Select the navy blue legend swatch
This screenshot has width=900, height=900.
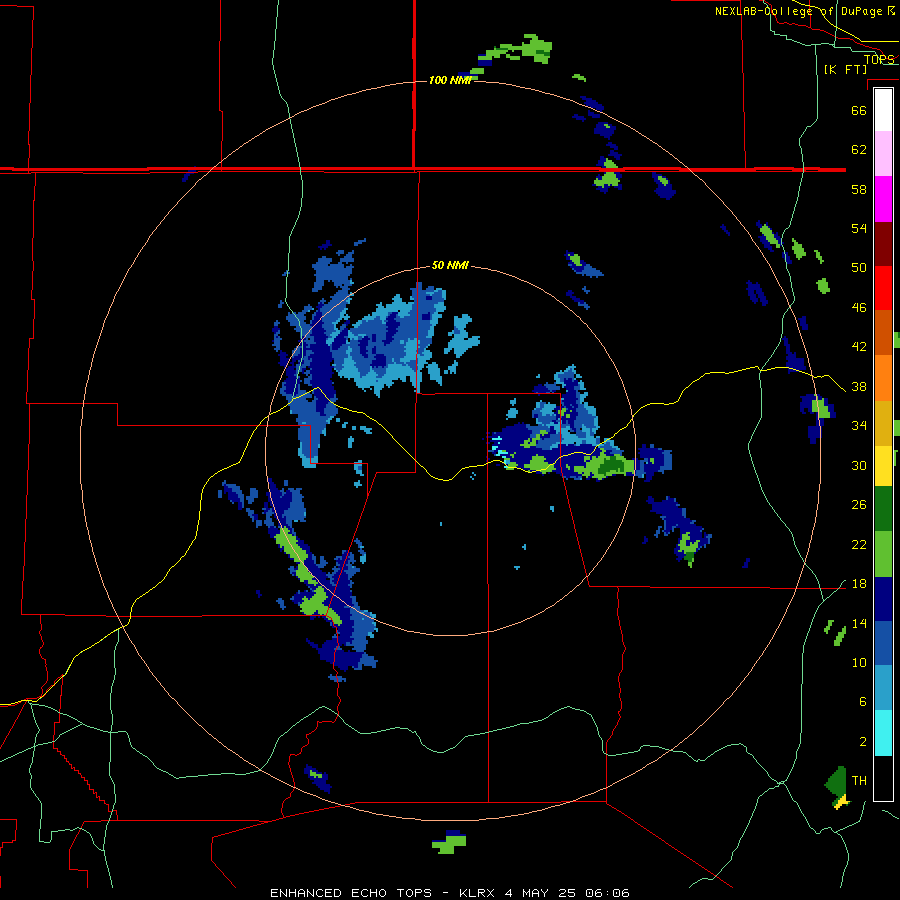click(883, 599)
